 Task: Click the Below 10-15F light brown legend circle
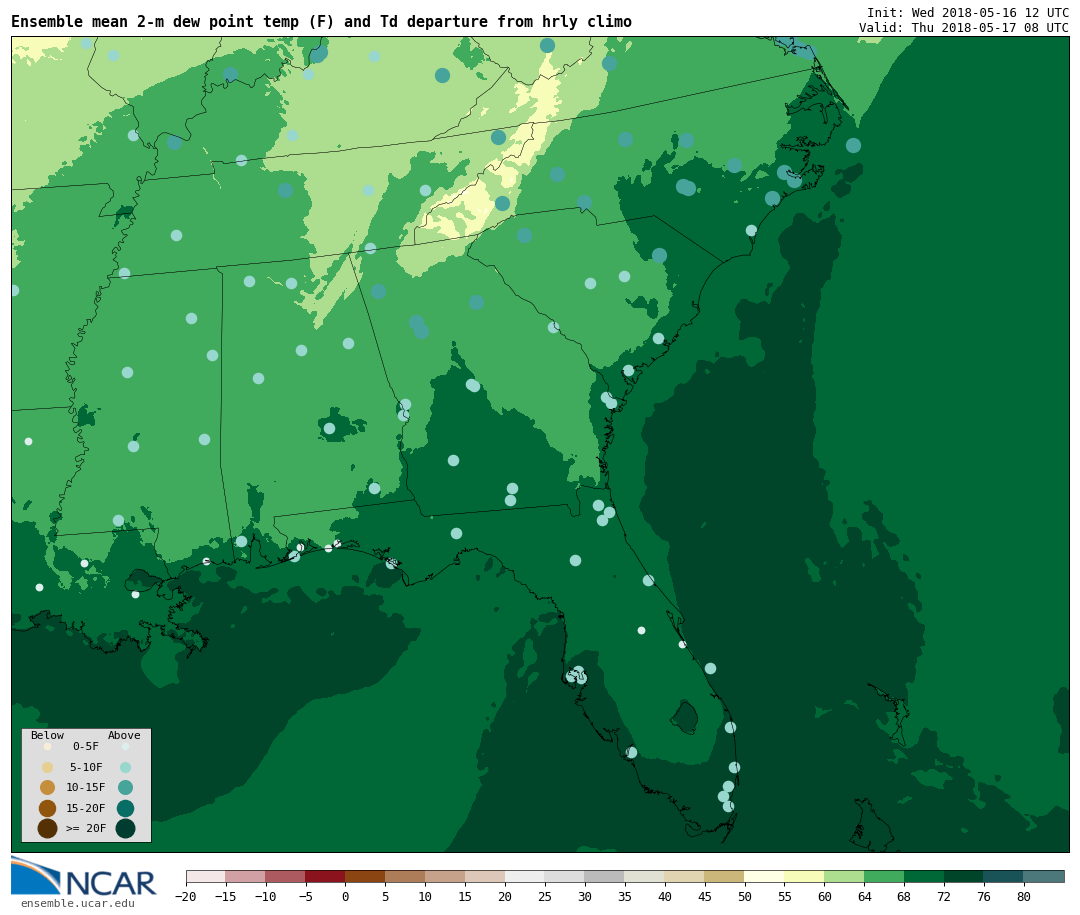[x=48, y=788]
